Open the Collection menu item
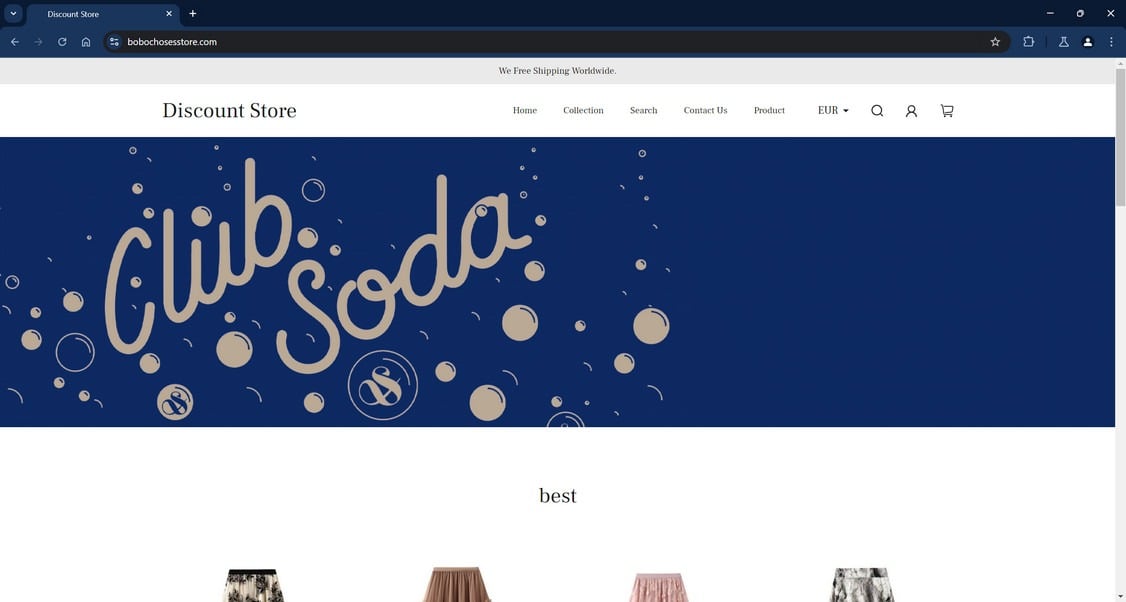This screenshot has width=1126, height=602. (583, 111)
